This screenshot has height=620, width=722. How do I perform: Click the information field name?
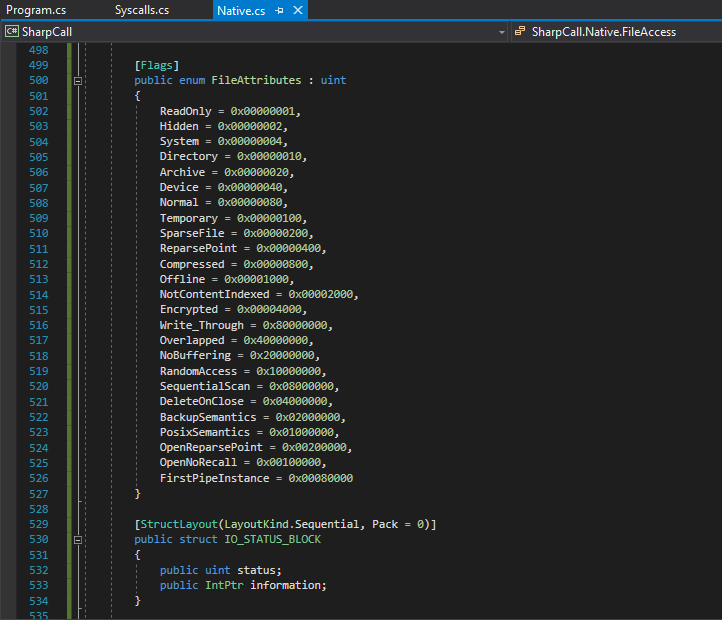pos(285,585)
